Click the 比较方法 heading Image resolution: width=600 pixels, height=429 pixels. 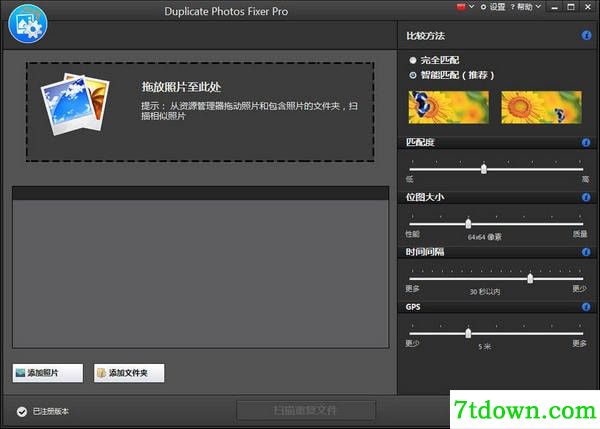click(426, 36)
